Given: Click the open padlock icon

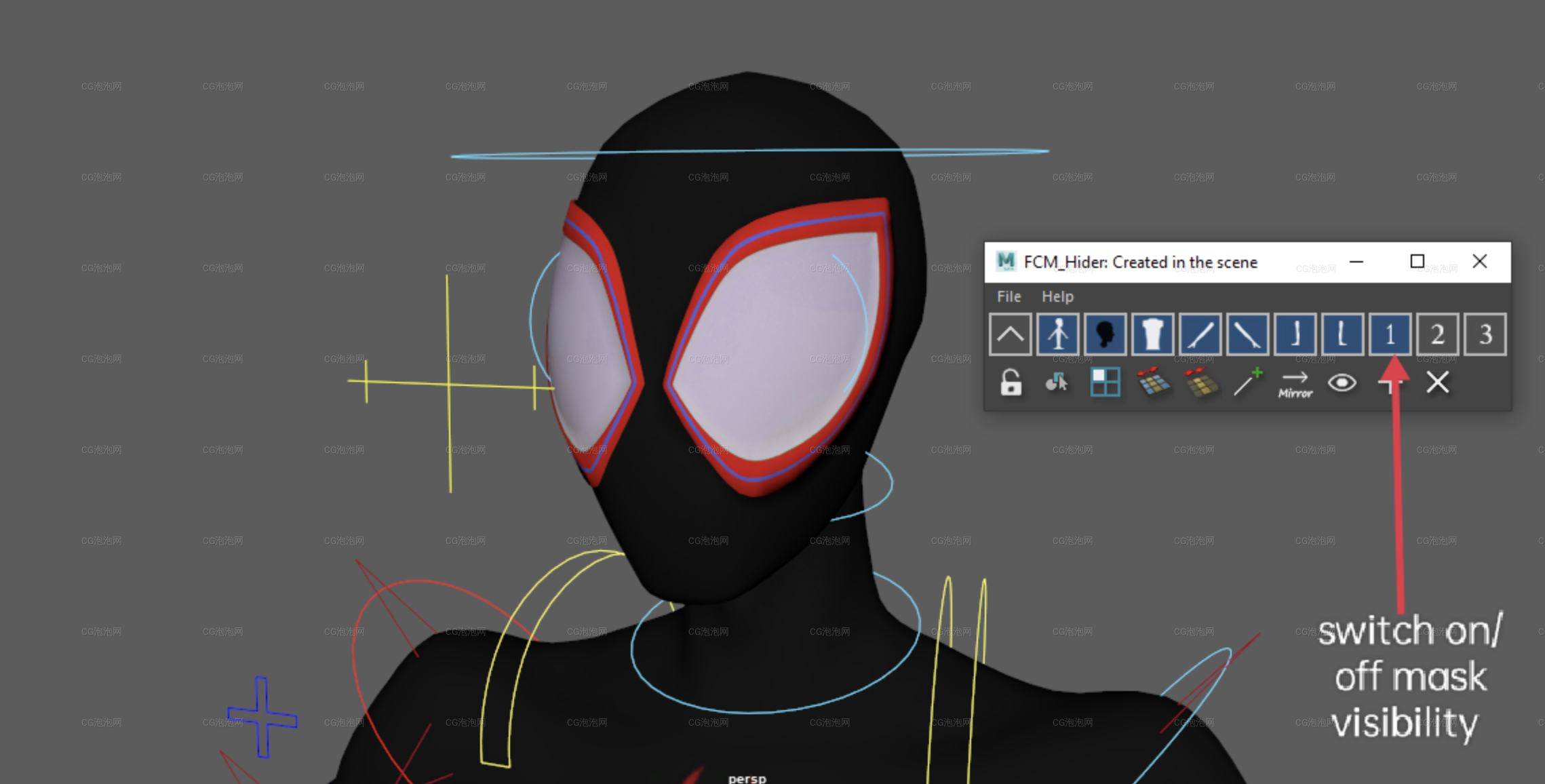Looking at the screenshot, I should (x=1011, y=383).
